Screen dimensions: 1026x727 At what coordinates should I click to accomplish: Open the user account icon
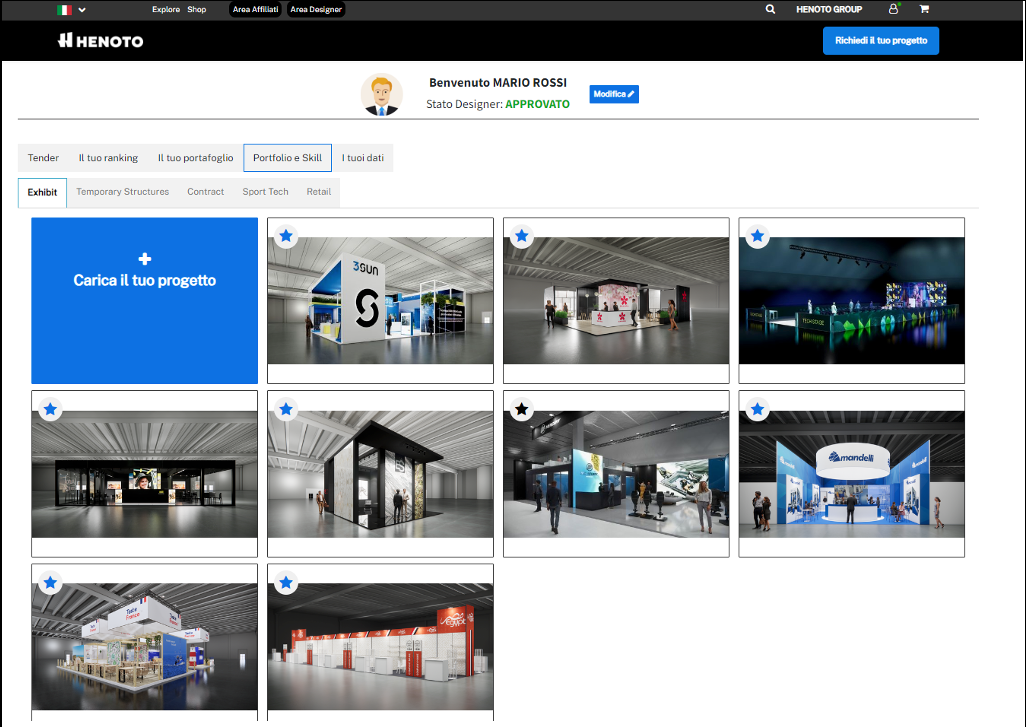click(x=893, y=9)
